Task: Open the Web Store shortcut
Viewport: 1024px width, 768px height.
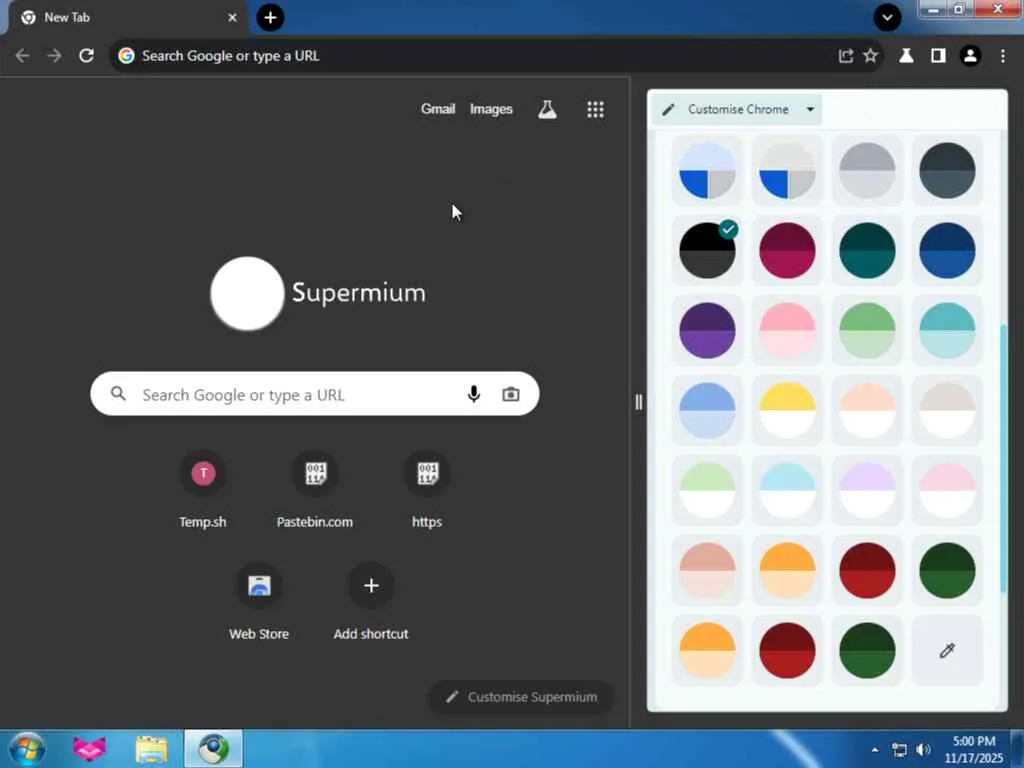Action: (x=259, y=601)
